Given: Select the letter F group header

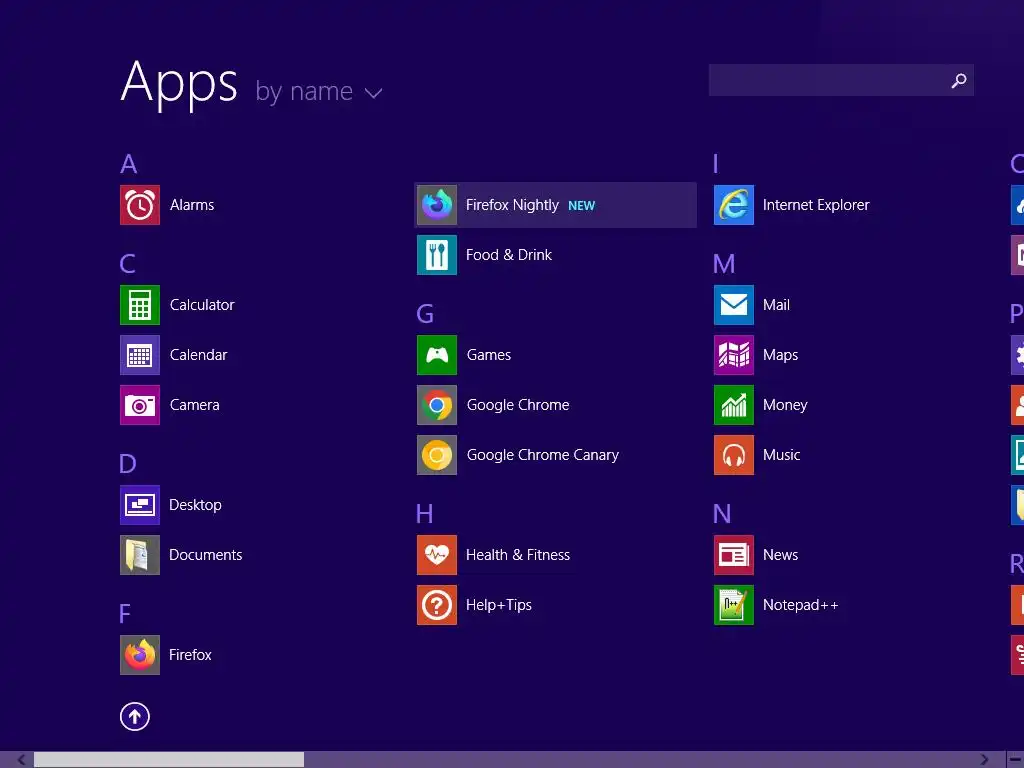Looking at the screenshot, I should click(125, 614).
